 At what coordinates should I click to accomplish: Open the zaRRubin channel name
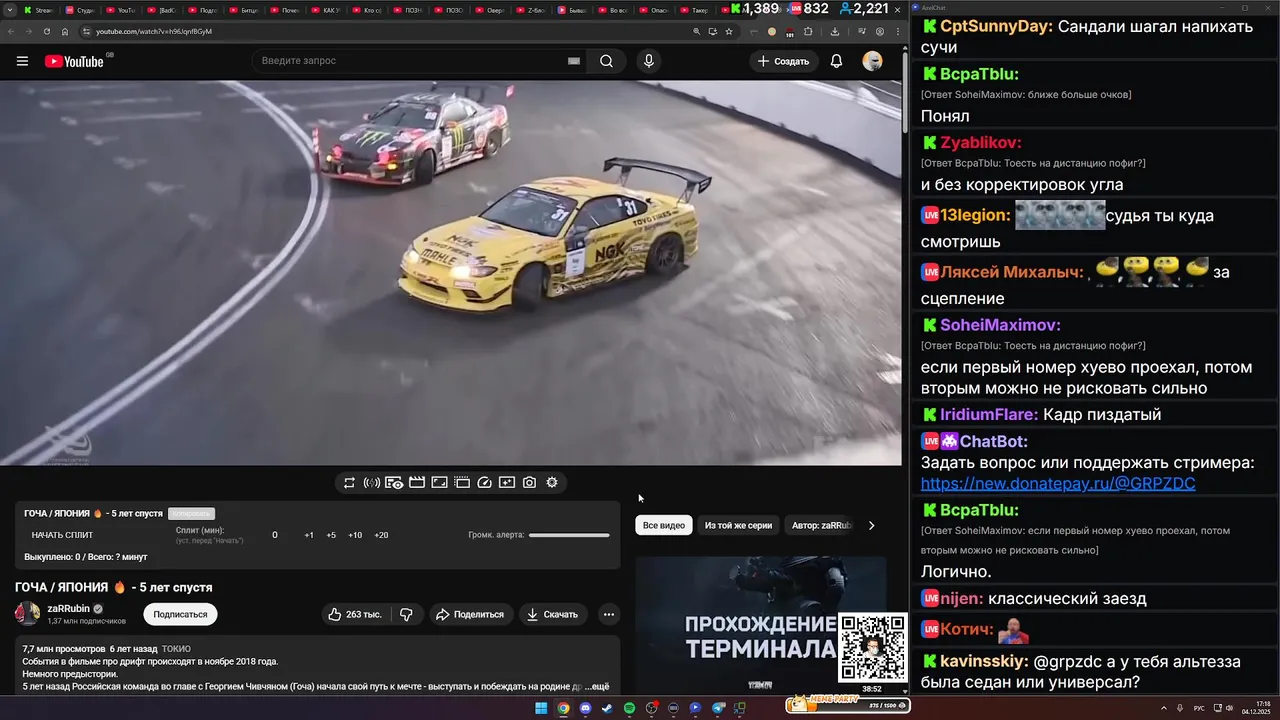[x=68, y=608]
